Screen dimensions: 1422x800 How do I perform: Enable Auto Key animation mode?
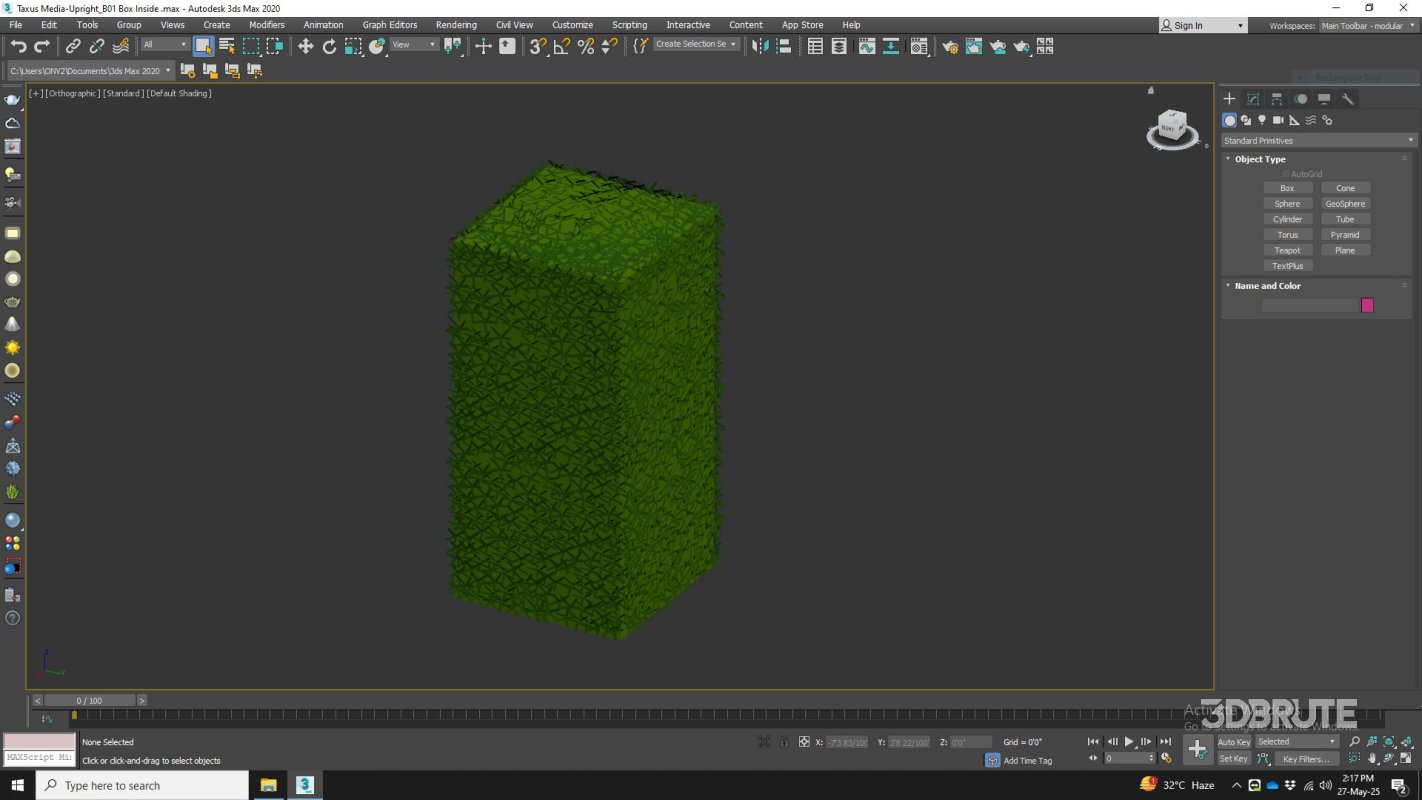1233,742
